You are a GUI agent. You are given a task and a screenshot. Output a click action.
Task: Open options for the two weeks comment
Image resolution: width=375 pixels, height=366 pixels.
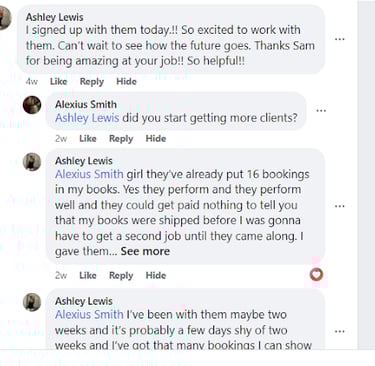339,331
